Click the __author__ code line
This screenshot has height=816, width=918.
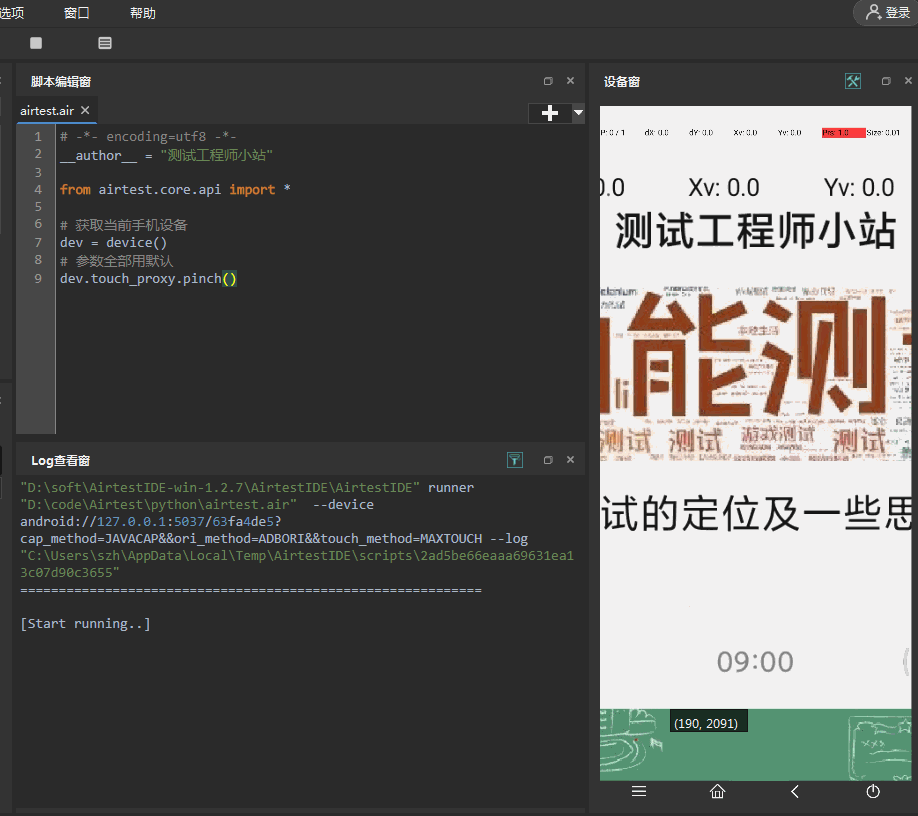pyautogui.click(x=166, y=155)
